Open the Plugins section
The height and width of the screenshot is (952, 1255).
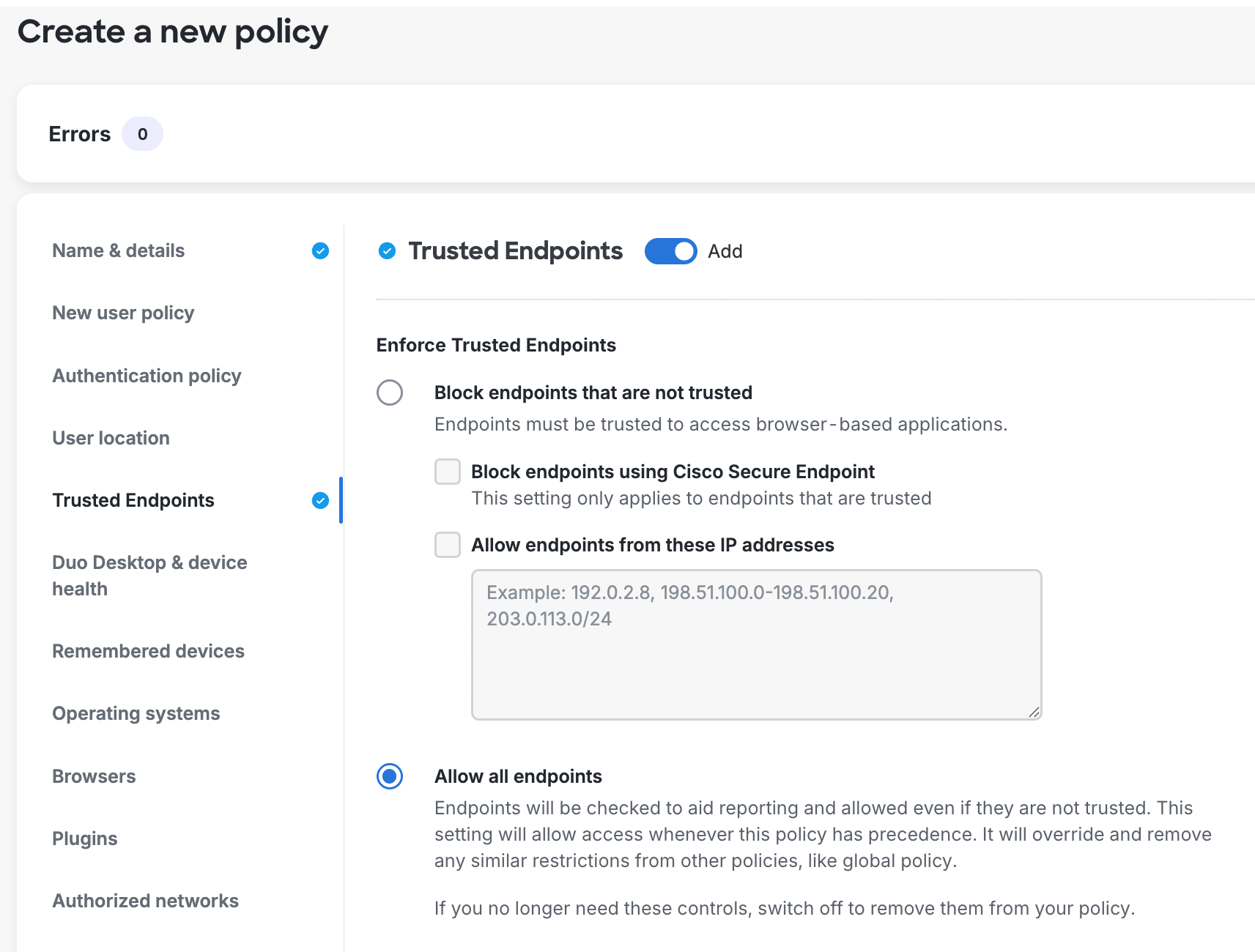(x=84, y=838)
